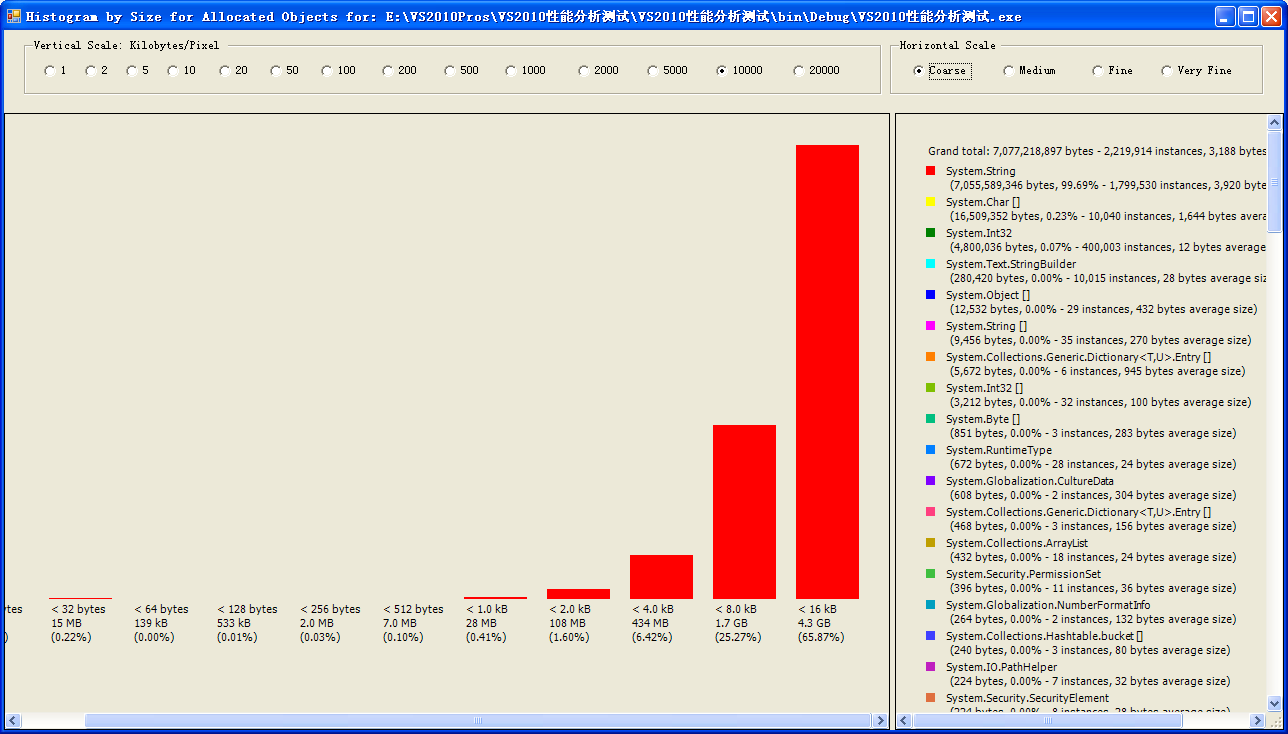Click legend vertical scrollbar up arrow

pyautogui.click(x=1274, y=123)
